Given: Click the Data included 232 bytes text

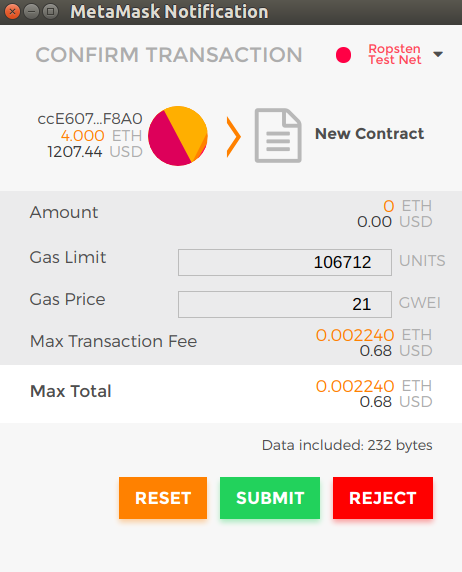Looking at the screenshot, I should (x=347, y=445).
